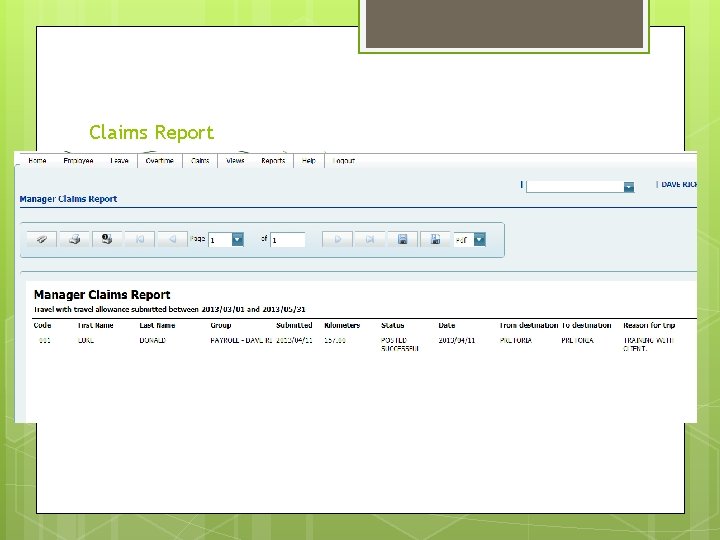Click the 'PAYROLL - DAVE' group cell
This screenshot has width=720, height=540.
(x=241, y=340)
